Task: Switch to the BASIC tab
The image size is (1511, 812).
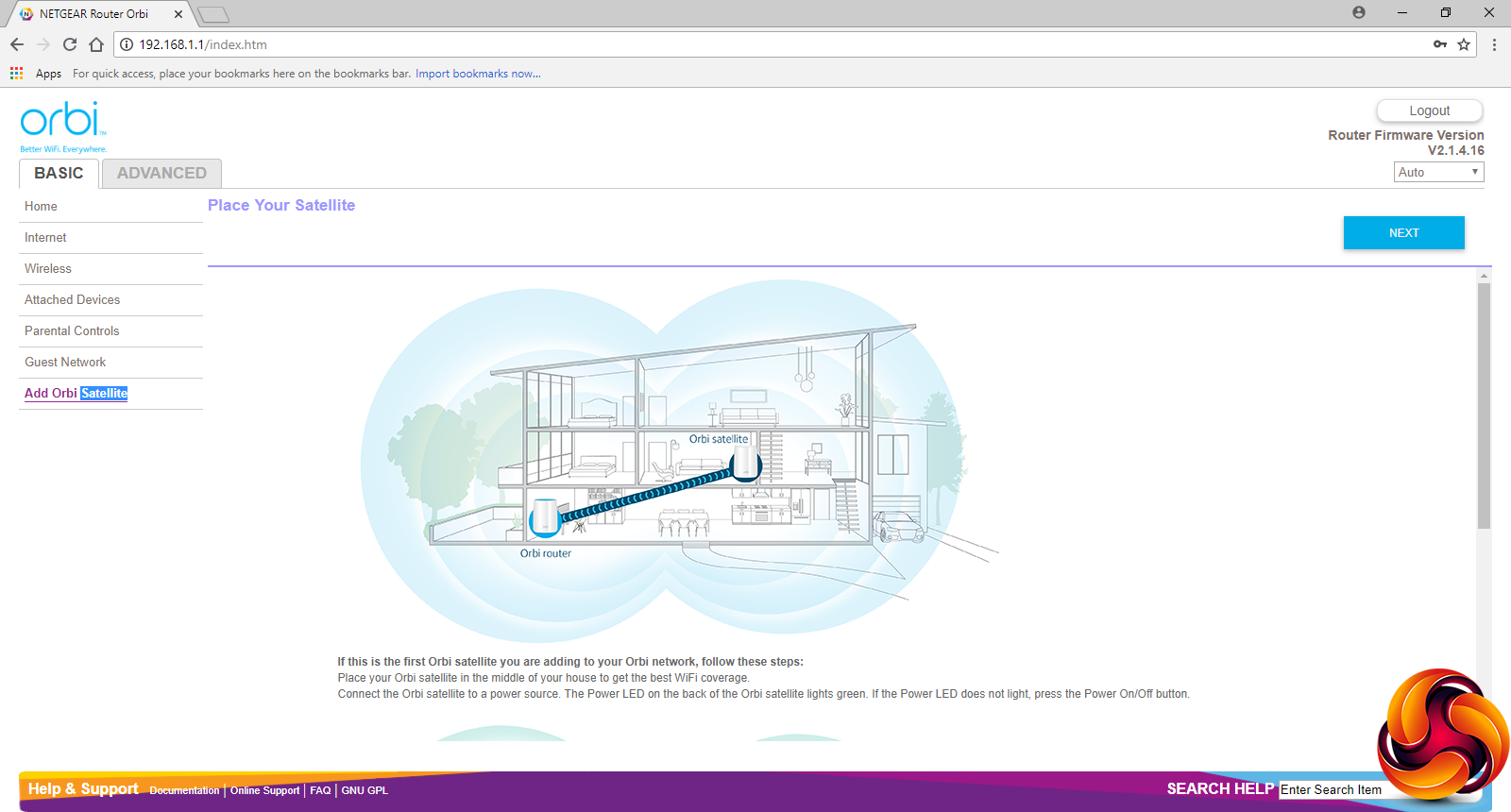Action: coord(59,173)
